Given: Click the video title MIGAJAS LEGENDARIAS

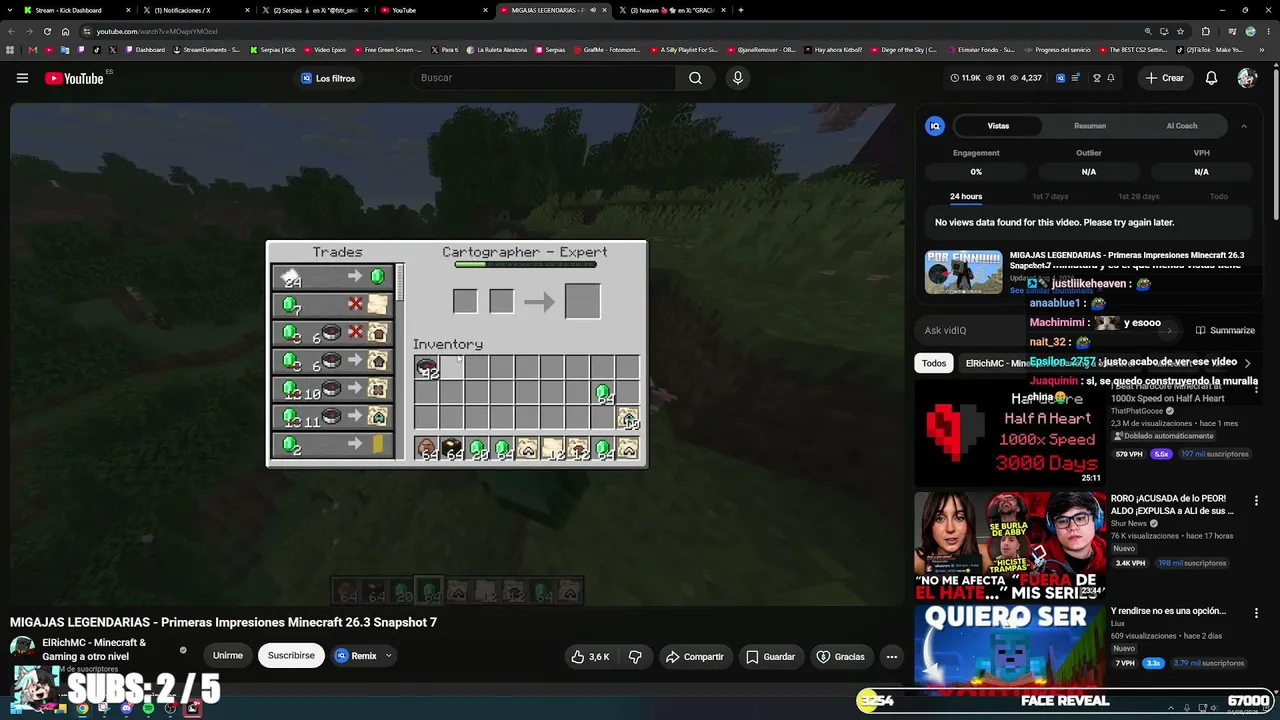Looking at the screenshot, I should [x=224, y=622].
